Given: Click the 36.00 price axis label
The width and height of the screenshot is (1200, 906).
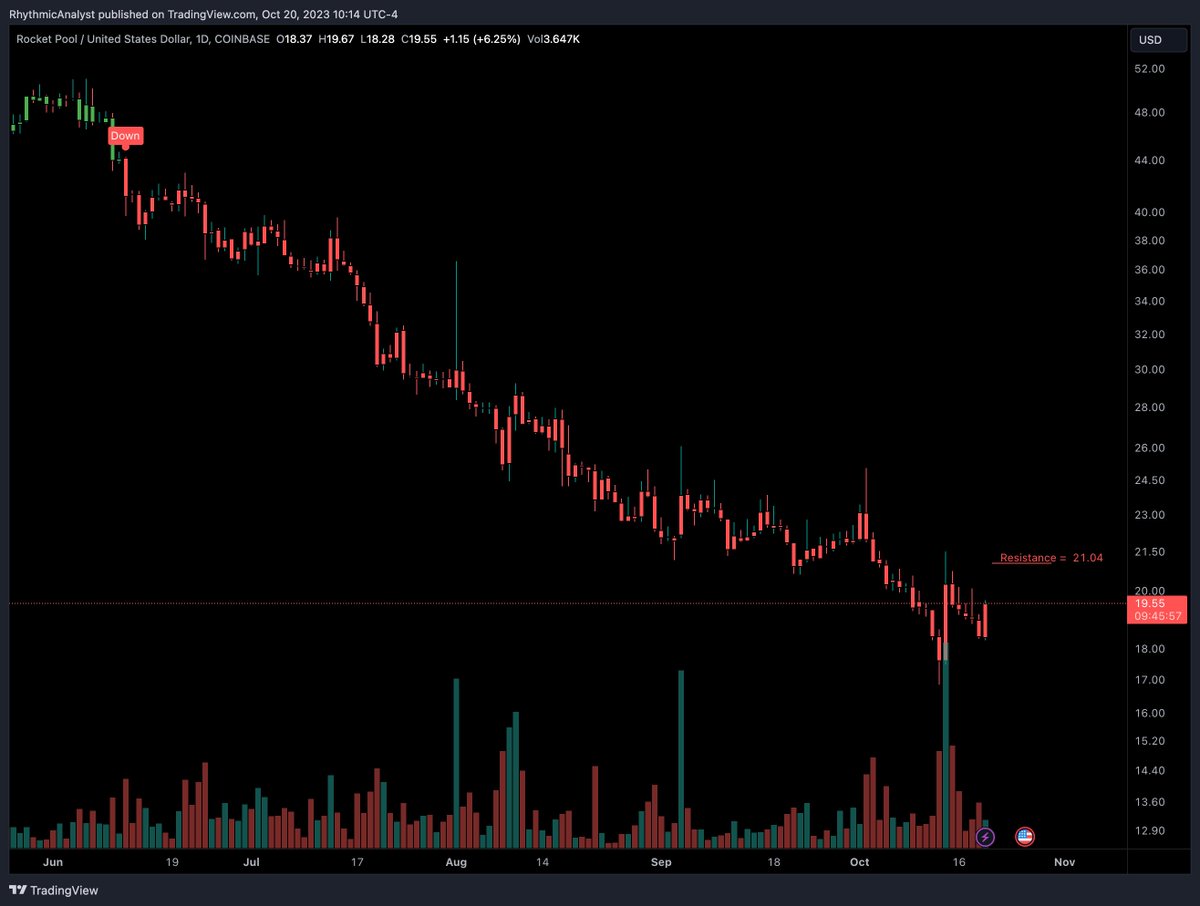Looking at the screenshot, I should click(x=1151, y=270).
